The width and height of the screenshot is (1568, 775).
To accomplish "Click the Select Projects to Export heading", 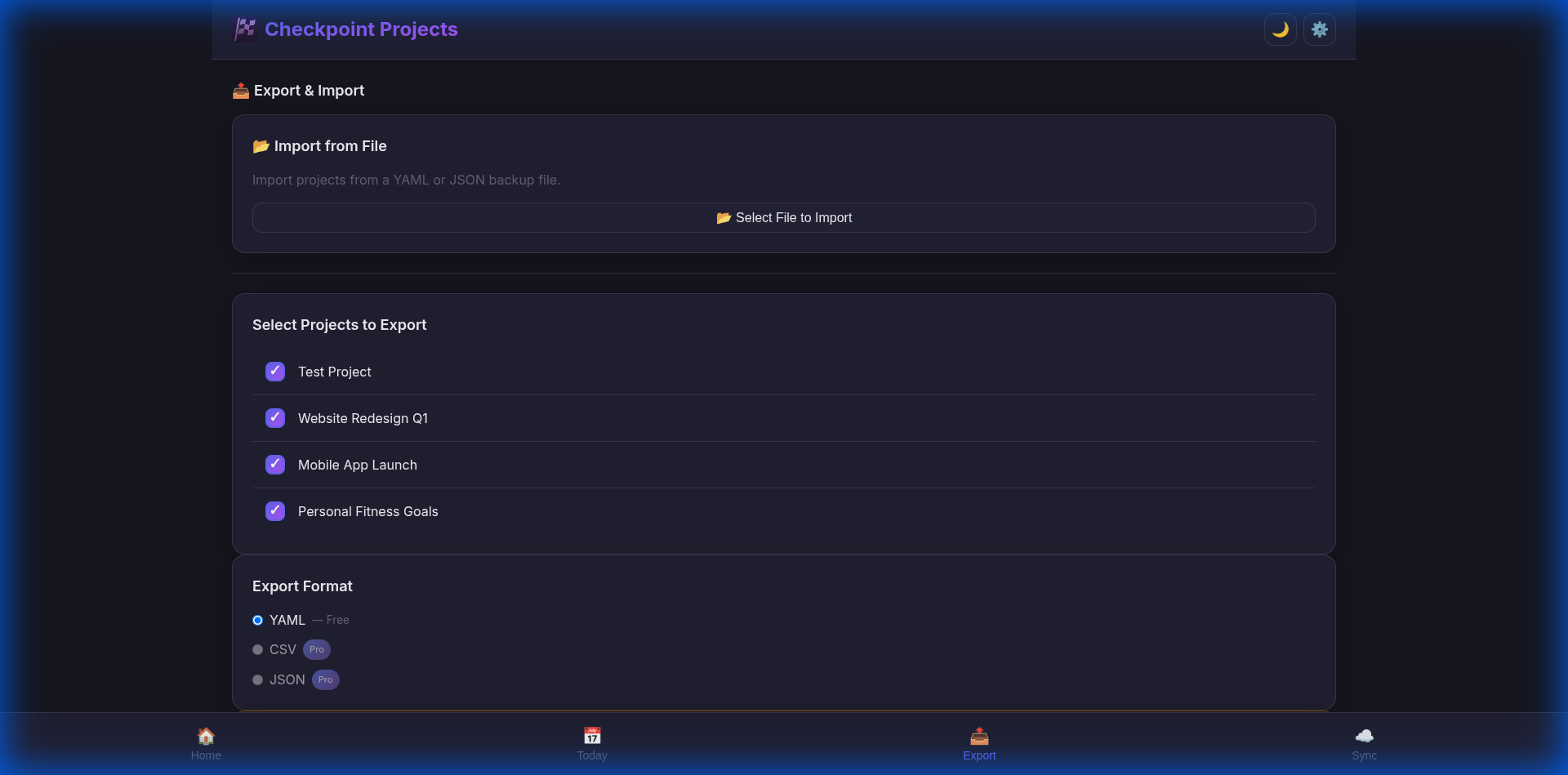I will click(x=339, y=325).
